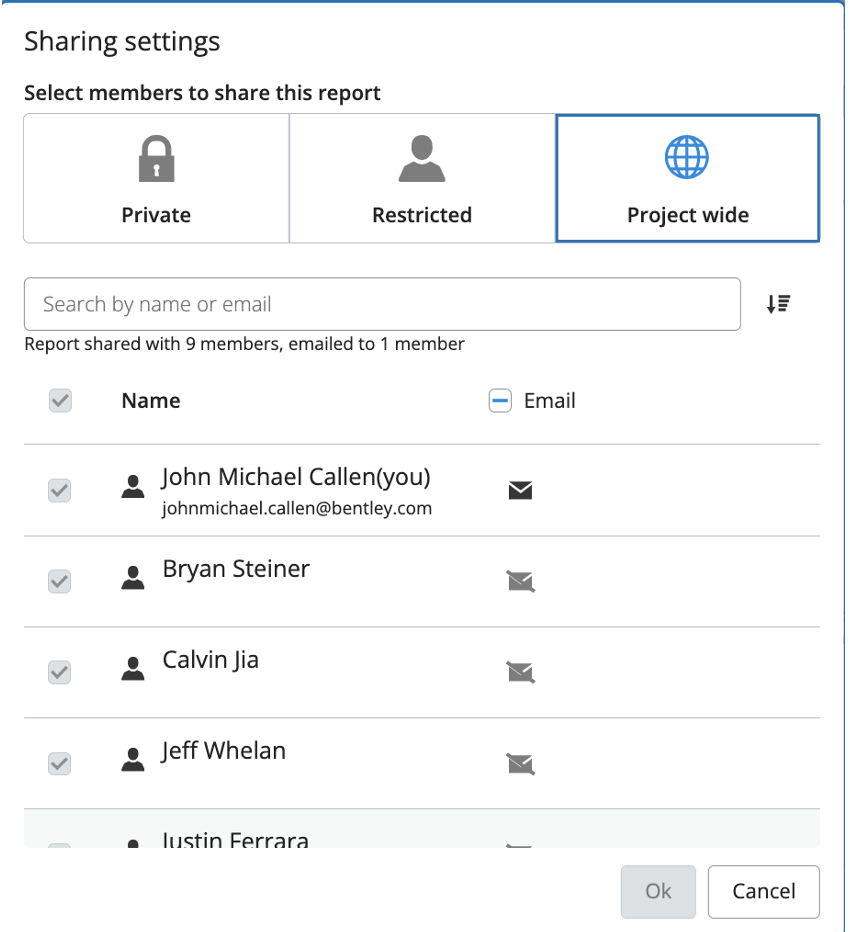This screenshot has width=850, height=932.
Task: Click the globe icon for Project wide
Action: (687, 158)
